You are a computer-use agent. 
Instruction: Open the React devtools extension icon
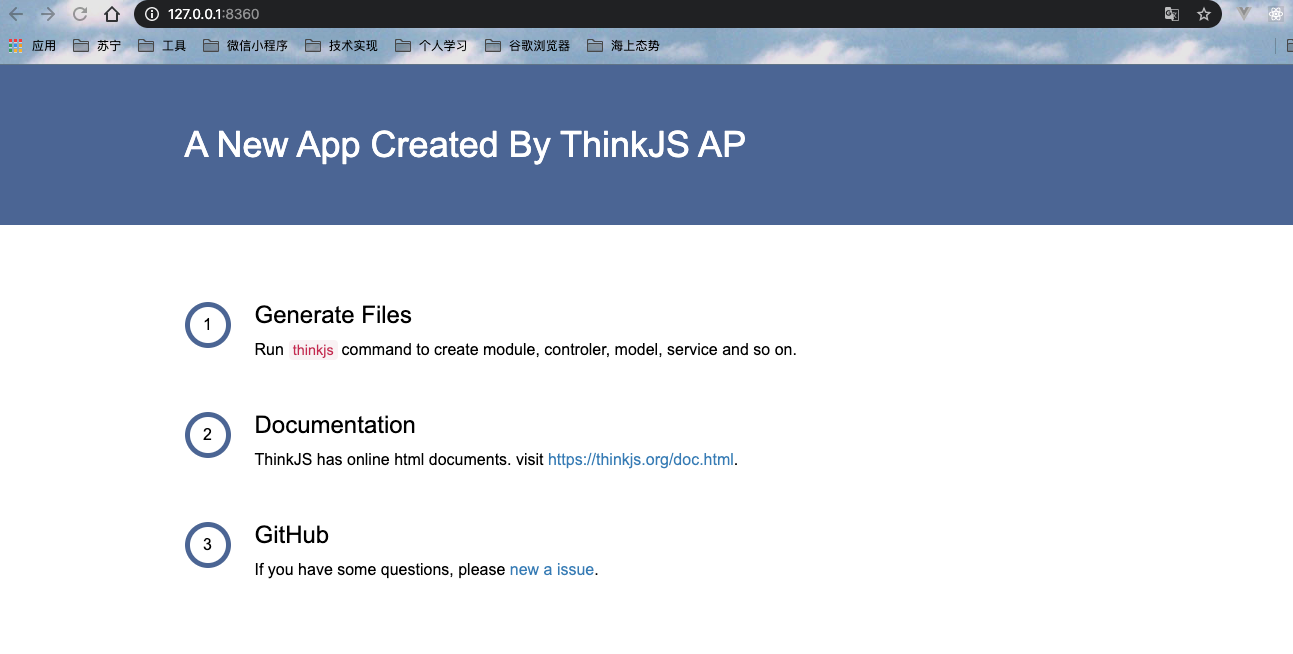(1276, 14)
